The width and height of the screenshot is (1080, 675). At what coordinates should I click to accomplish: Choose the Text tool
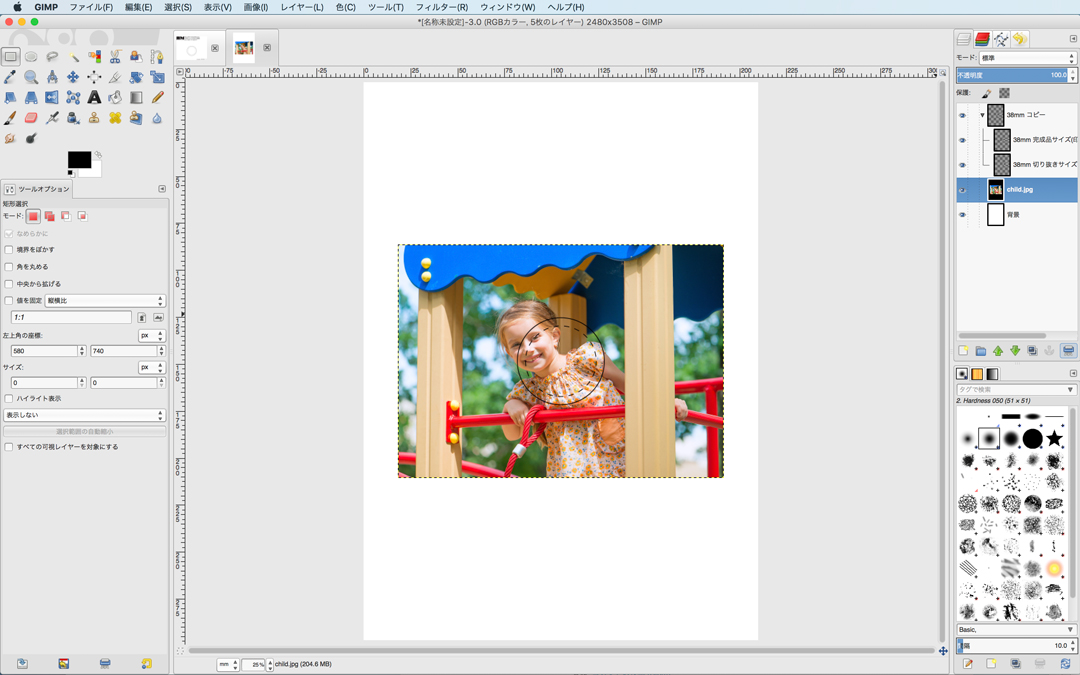click(x=94, y=98)
